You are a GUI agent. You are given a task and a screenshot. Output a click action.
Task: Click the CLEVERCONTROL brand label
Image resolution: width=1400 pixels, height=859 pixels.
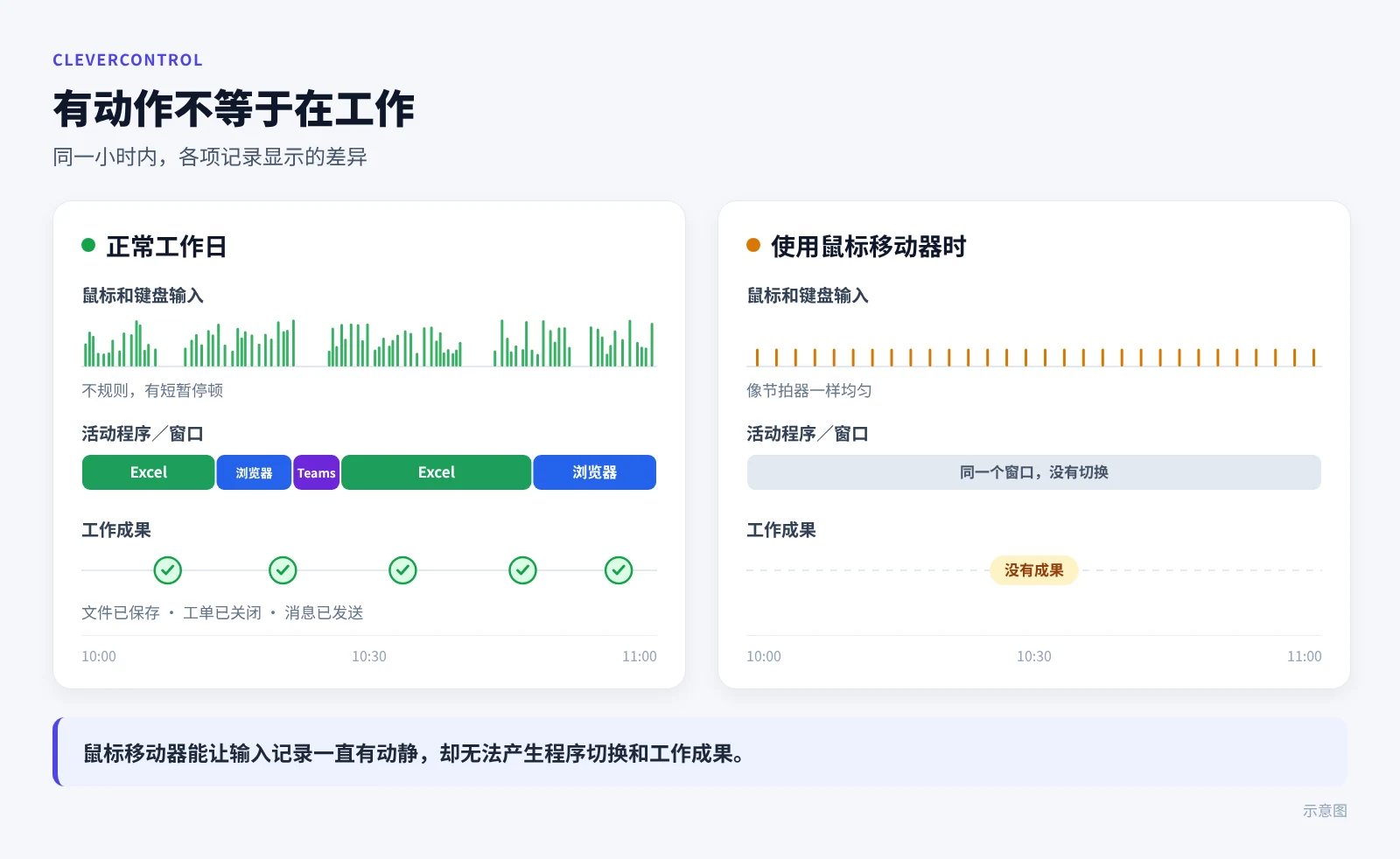tap(128, 60)
